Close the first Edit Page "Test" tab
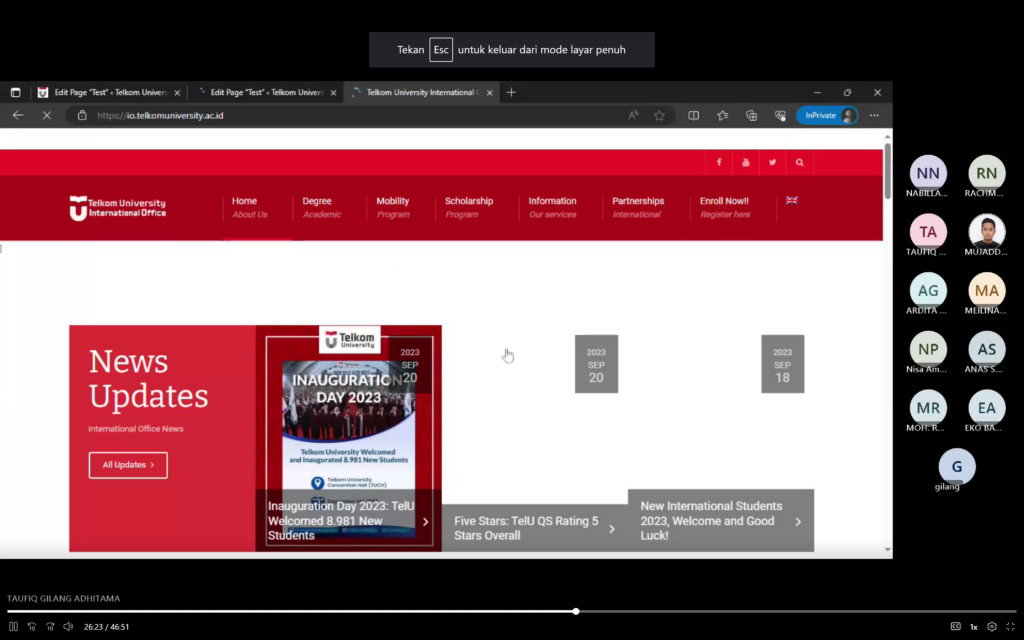1024x640 pixels. [x=177, y=93]
